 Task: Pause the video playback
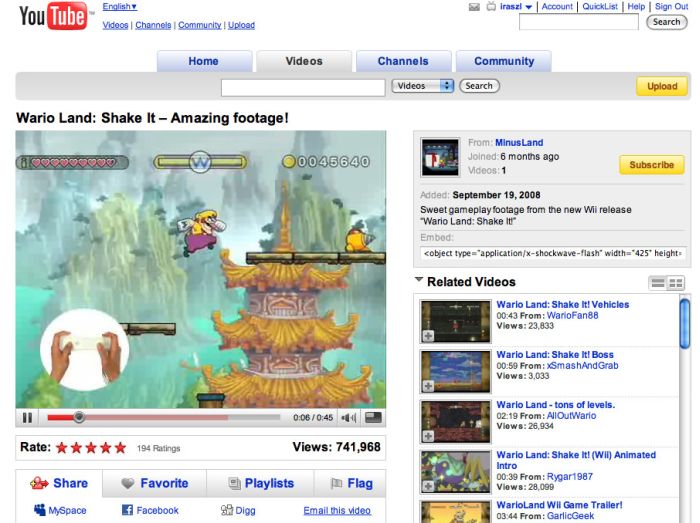28,418
